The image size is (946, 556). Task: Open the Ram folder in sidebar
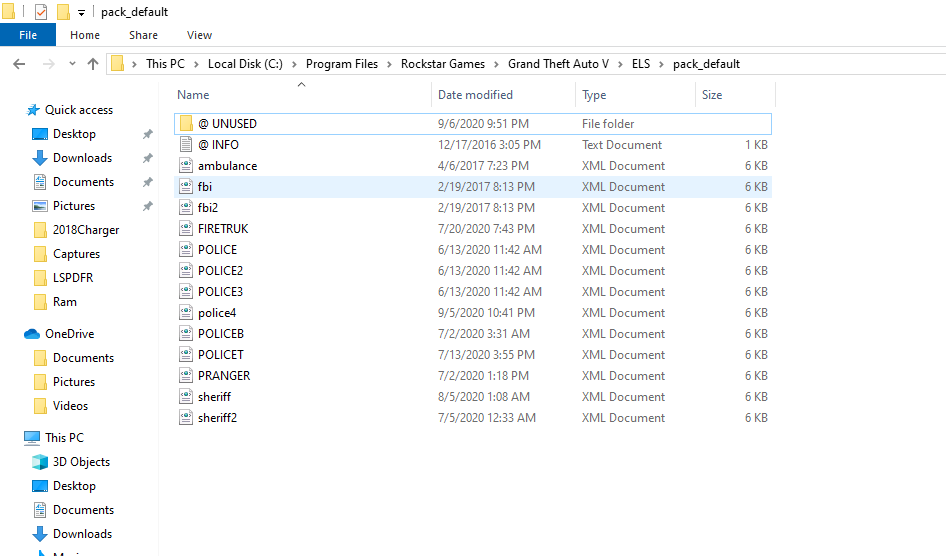pyautogui.click(x=65, y=302)
